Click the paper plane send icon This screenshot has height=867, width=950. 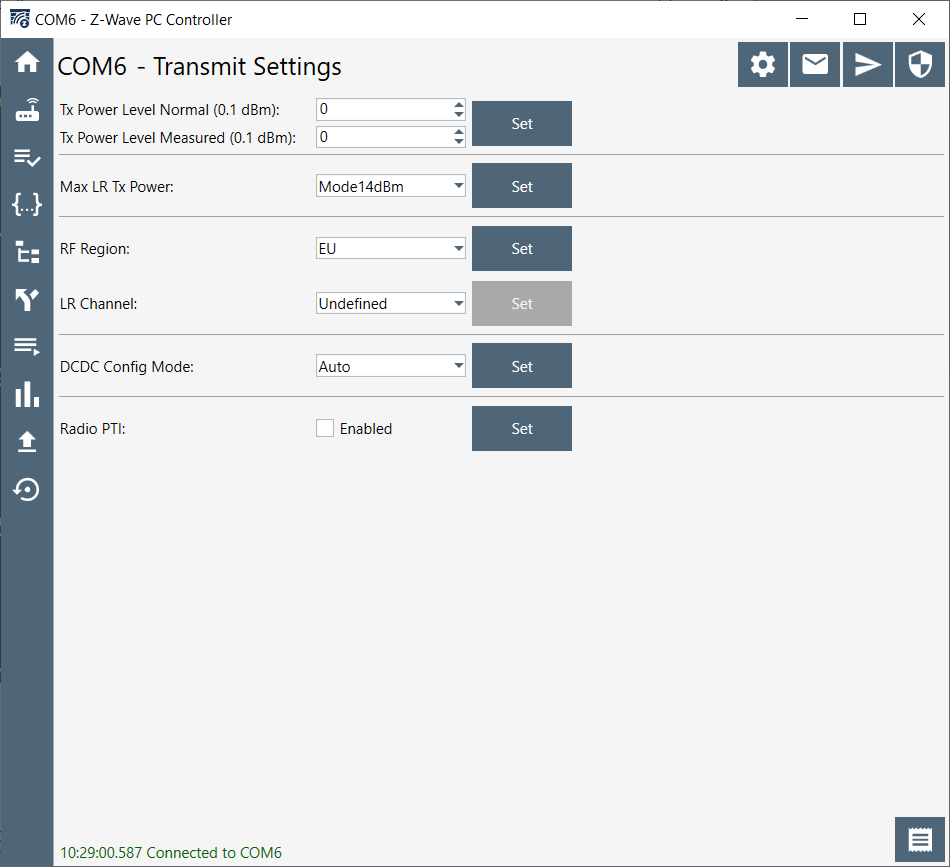(868, 65)
